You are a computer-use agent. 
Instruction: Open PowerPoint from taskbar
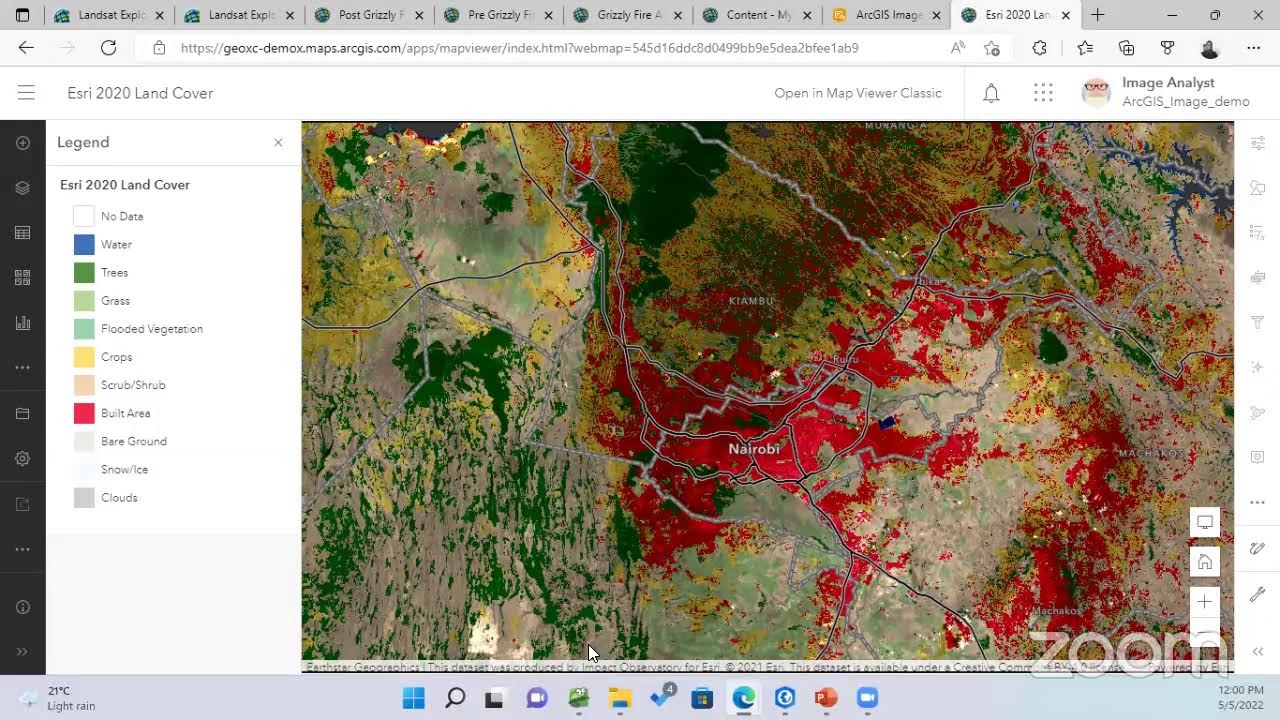(826, 698)
